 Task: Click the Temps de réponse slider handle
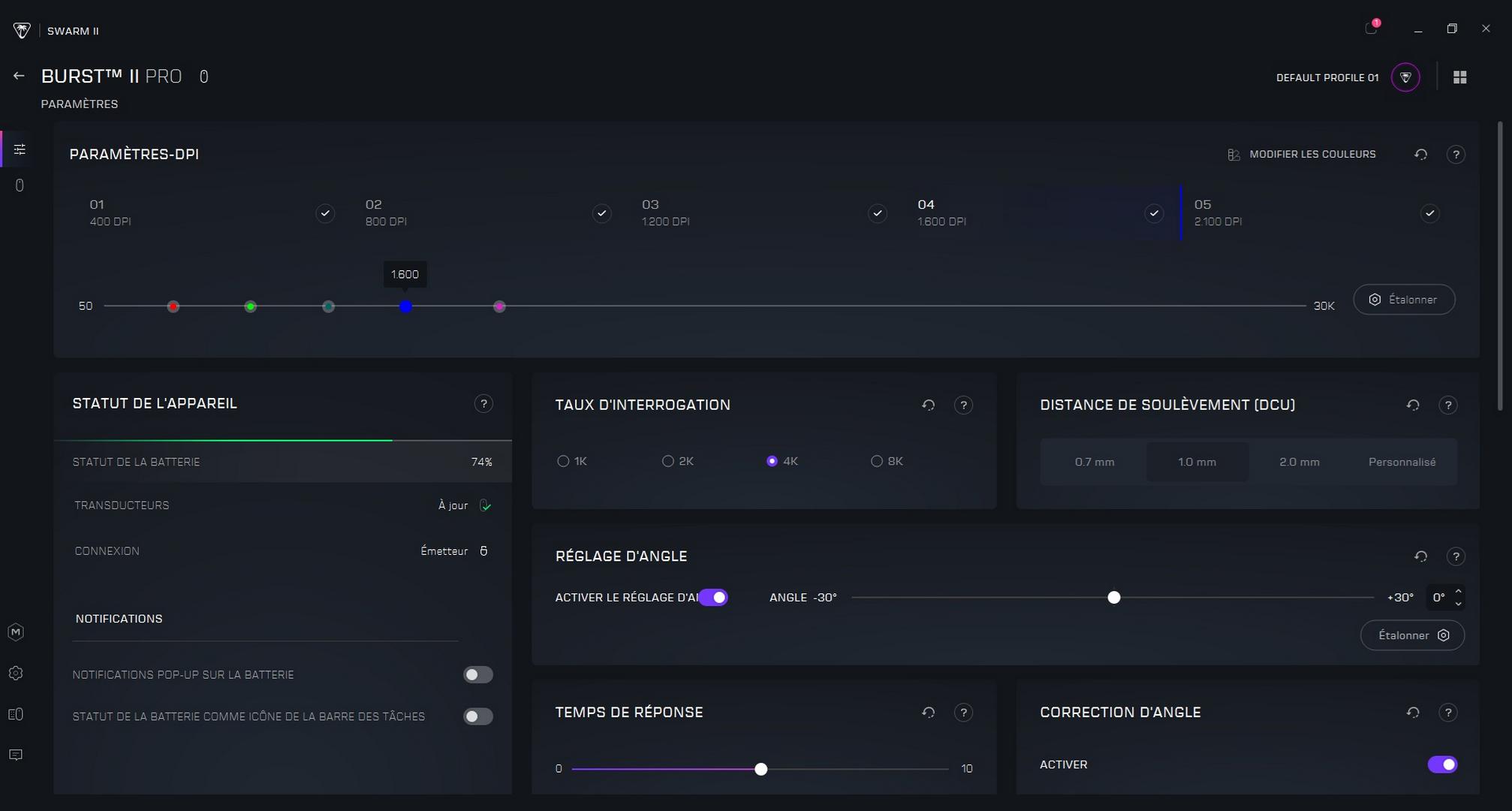coord(761,769)
